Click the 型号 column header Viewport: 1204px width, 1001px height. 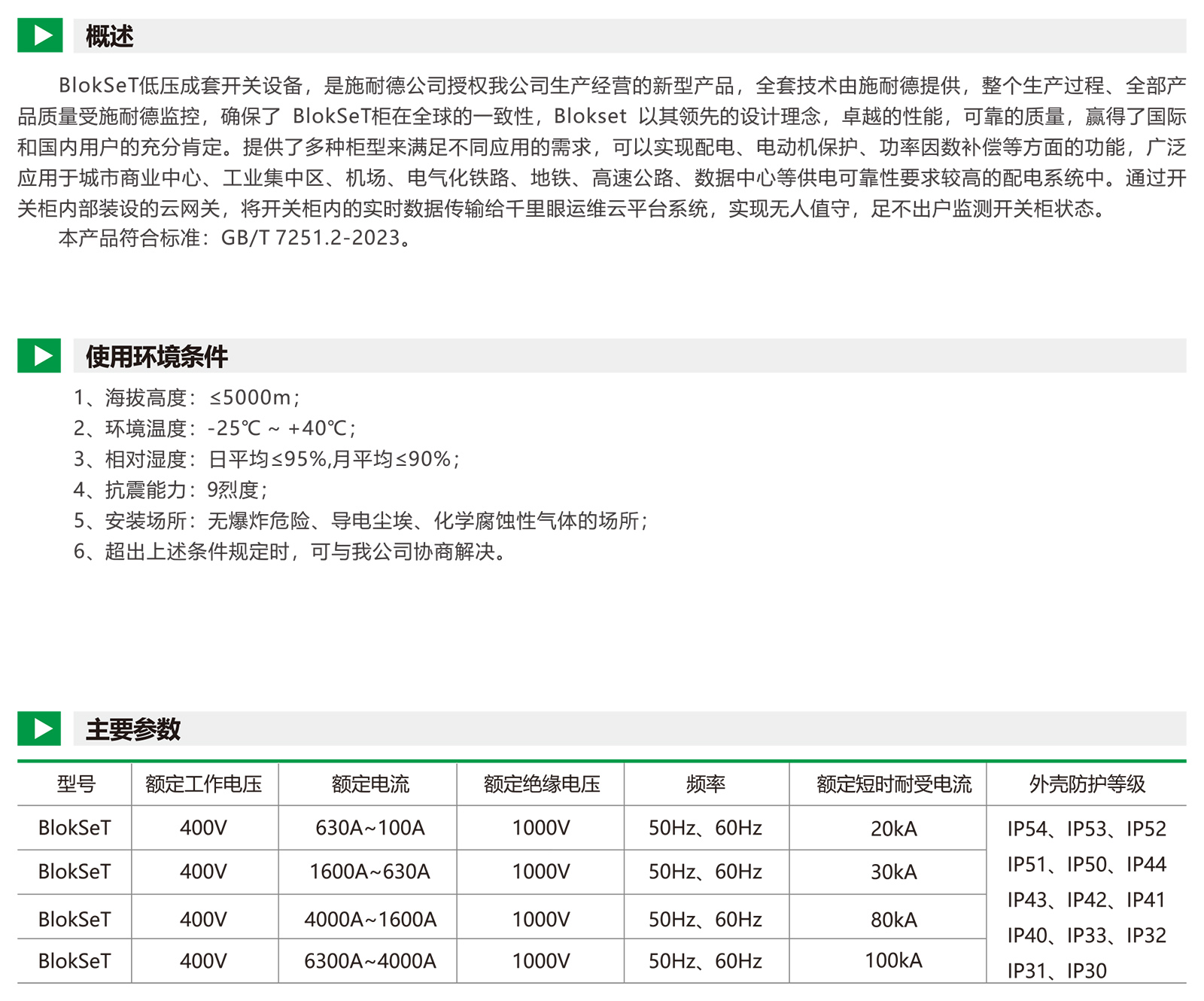click(x=75, y=784)
